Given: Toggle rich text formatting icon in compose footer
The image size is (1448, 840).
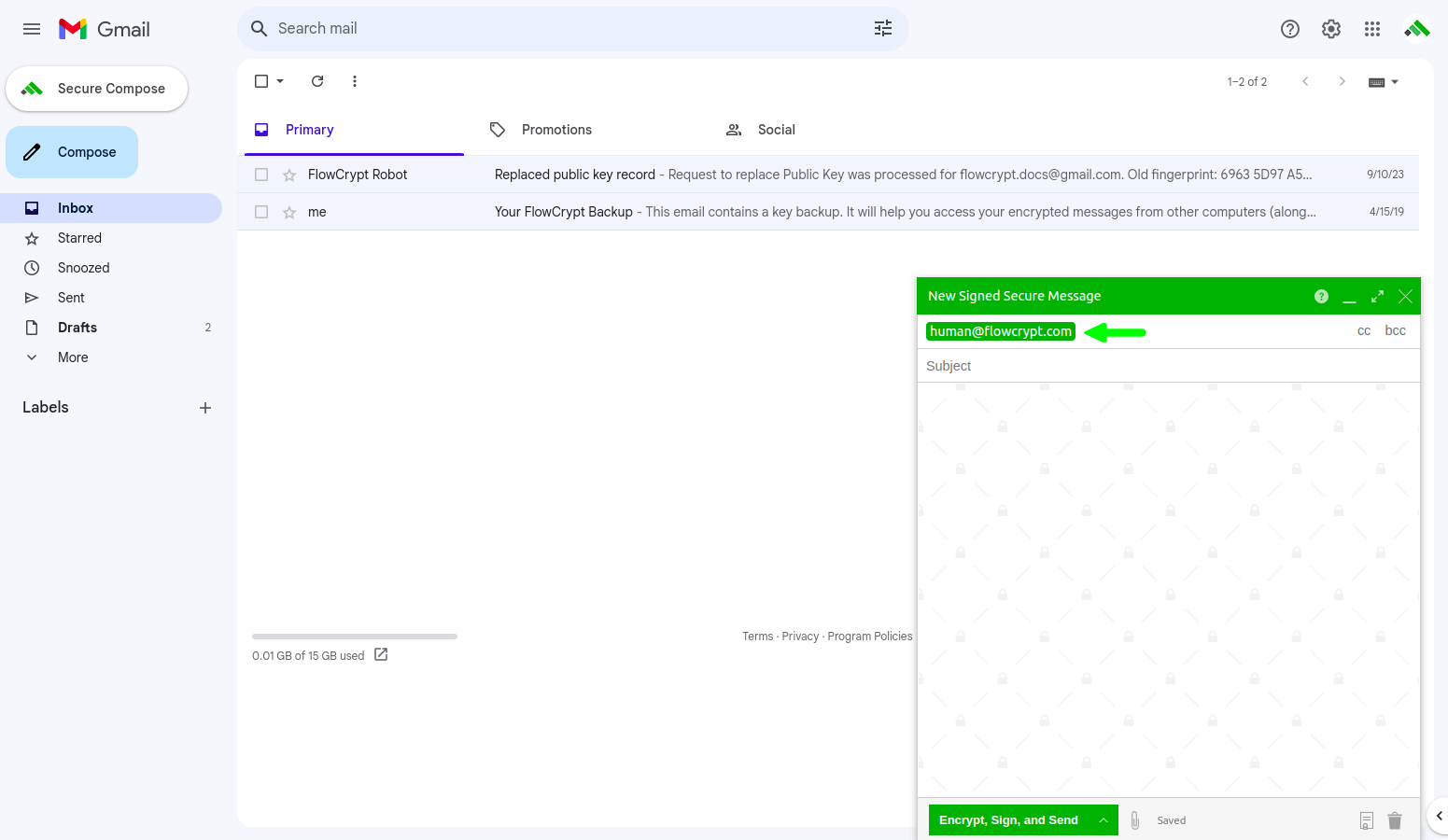Looking at the screenshot, I should 1366,821.
